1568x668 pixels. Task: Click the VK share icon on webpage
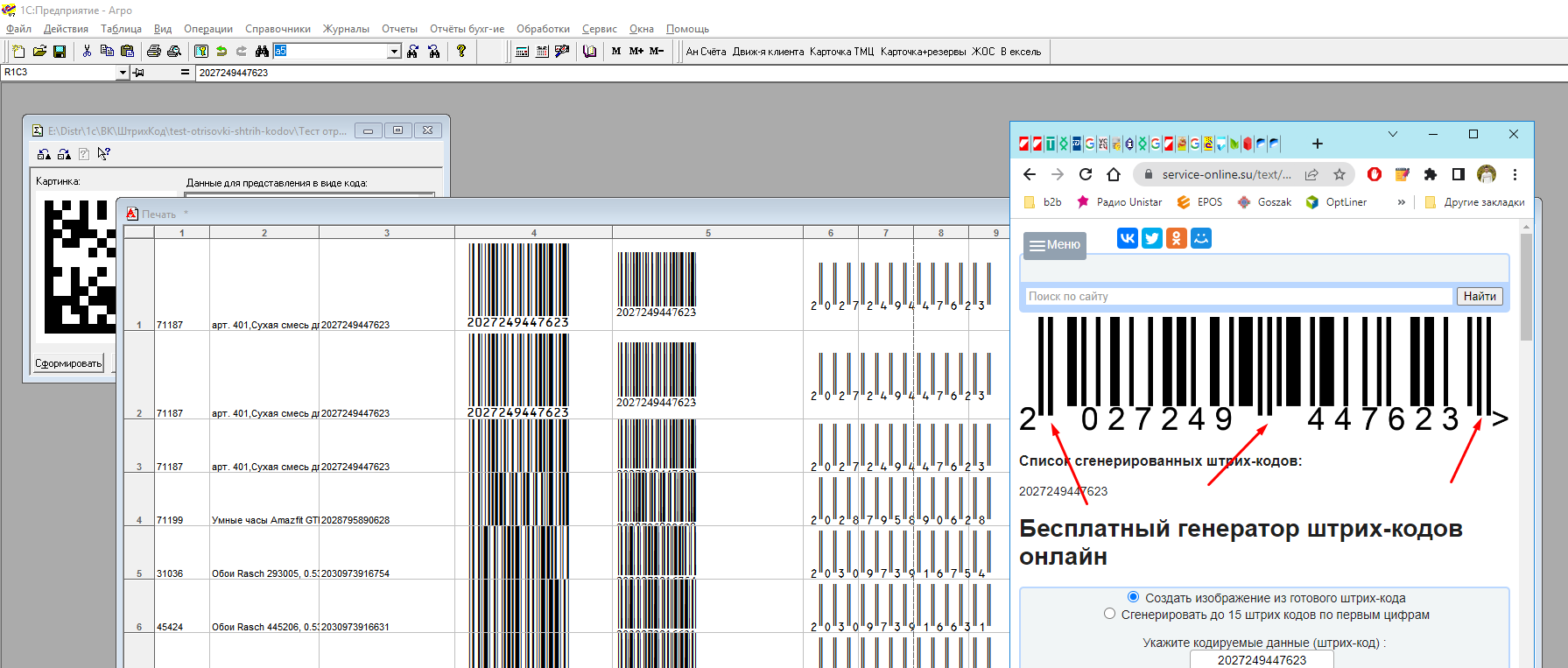pyautogui.click(x=1128, y=238)
